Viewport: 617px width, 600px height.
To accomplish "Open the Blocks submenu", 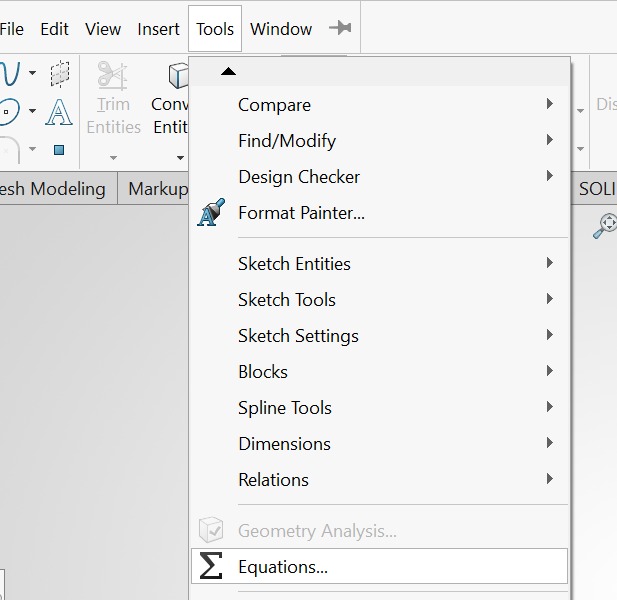I will coord(379,371).
